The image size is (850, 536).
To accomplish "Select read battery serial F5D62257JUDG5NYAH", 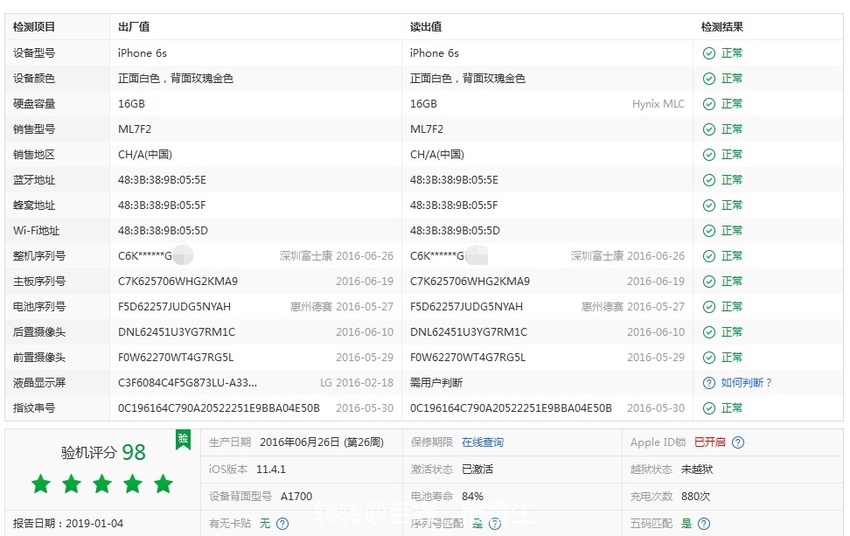I will pyautogui.click(x=466, y=307).
